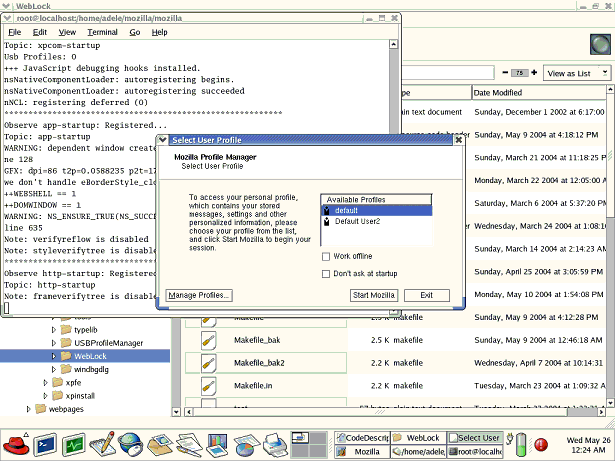
Task: Select the Default User2 profile
Action: (x=377, y=222)
